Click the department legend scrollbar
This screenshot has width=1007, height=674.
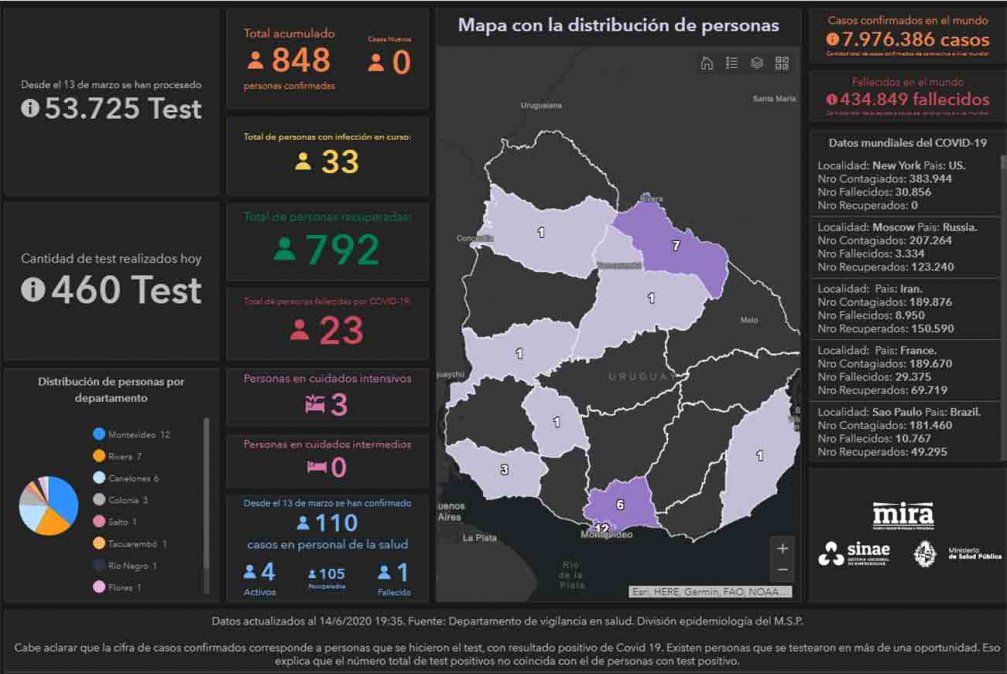(207, 500)
